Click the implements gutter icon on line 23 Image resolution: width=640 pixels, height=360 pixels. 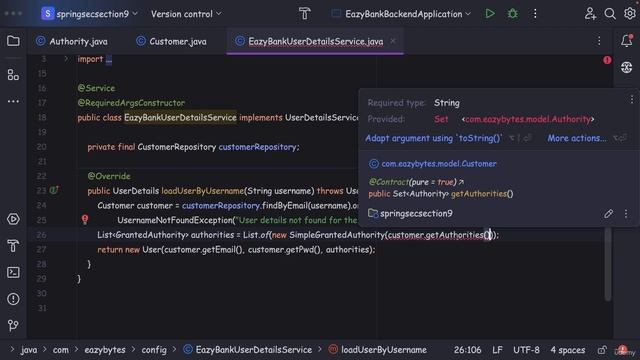[53, 190]
